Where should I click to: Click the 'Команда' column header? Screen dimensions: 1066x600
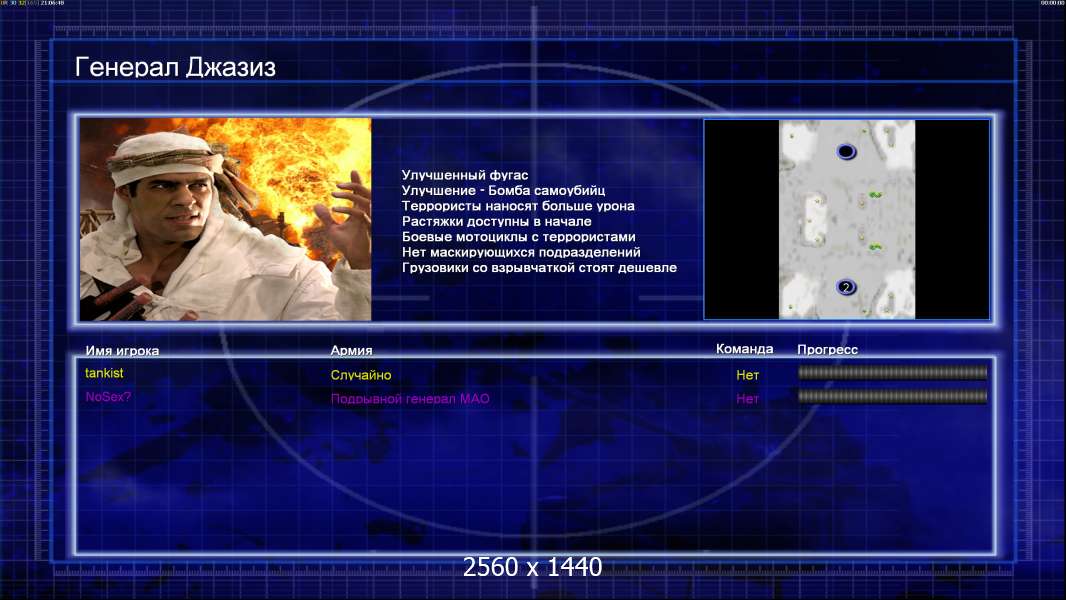coord(744,349)
